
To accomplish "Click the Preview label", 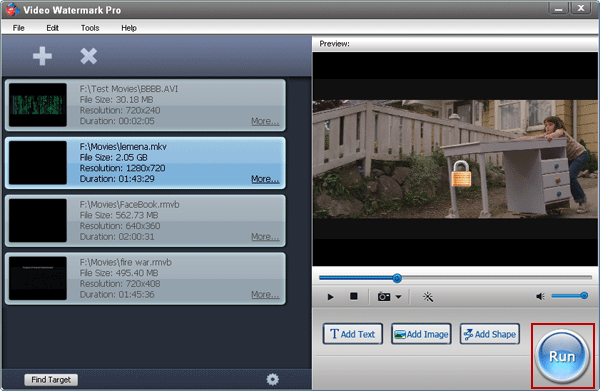I will tap(334, 44).
